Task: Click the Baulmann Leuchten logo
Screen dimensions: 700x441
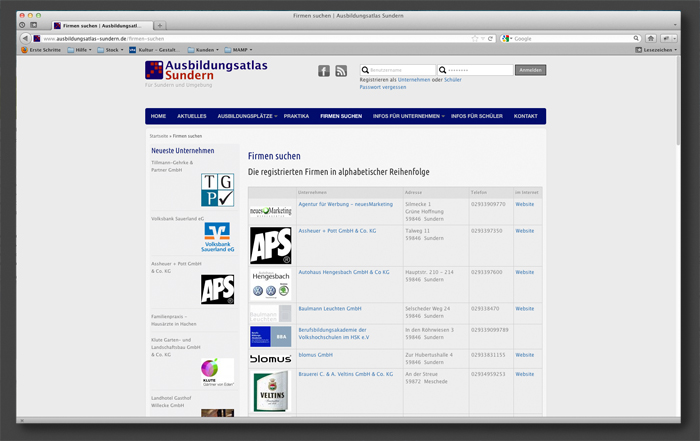Action: (x=271, y=313)
